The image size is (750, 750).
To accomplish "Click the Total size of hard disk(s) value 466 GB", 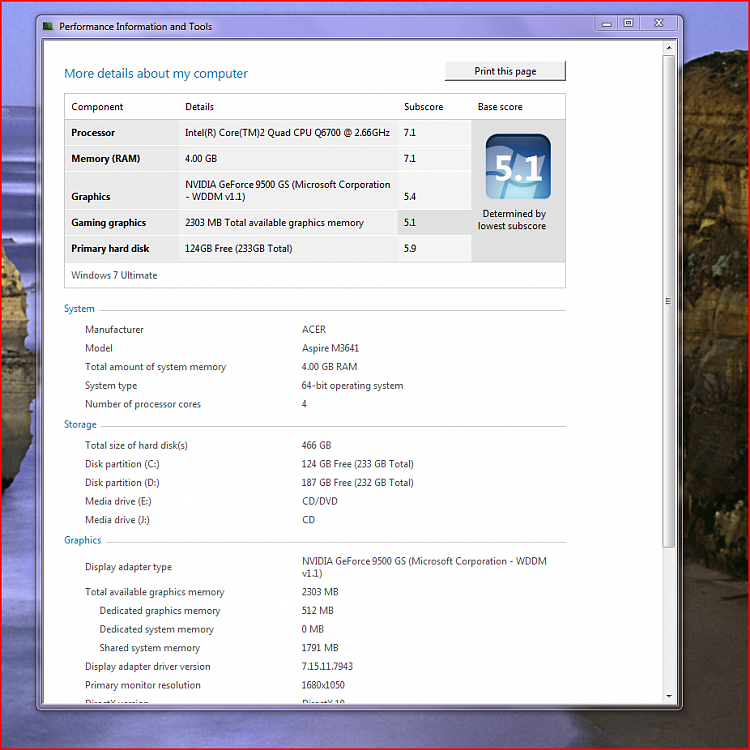I will click(x=316, y=445).
